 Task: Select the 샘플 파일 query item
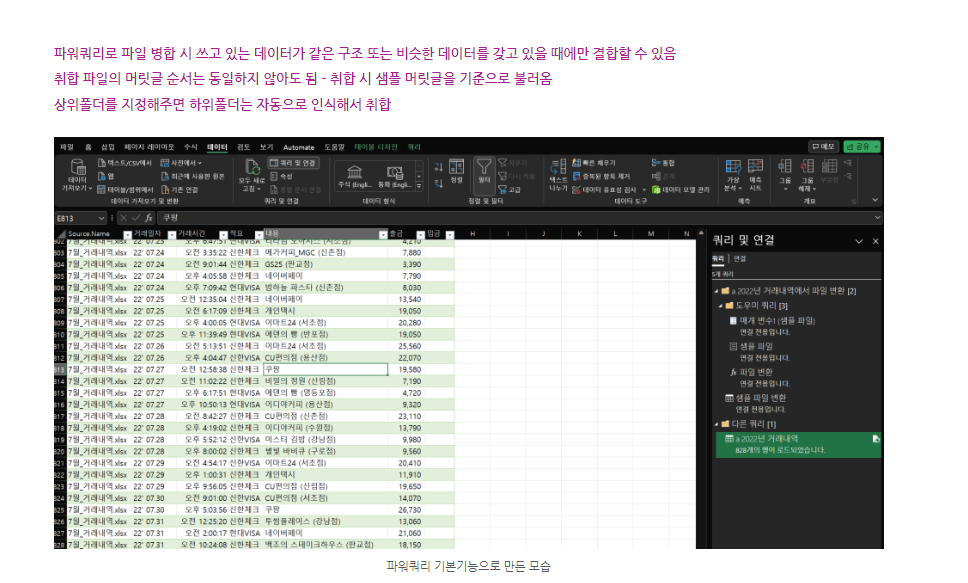756,346
